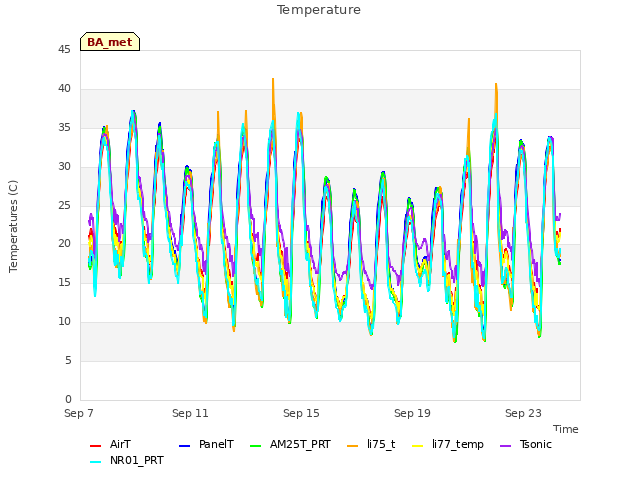640x480 pixels.
Task: Click the 'Sep 23' x-axis tick label
Action: (x=523, y=413)
